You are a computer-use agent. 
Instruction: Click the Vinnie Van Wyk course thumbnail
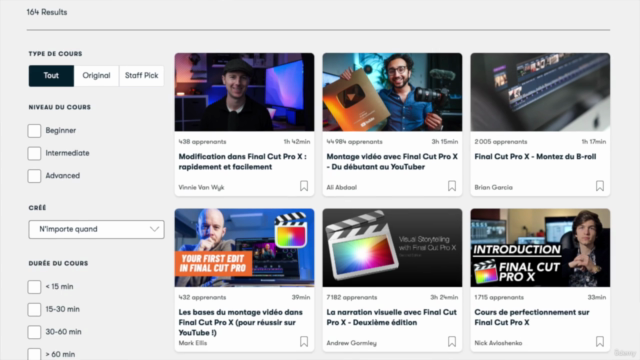[244, 92]
